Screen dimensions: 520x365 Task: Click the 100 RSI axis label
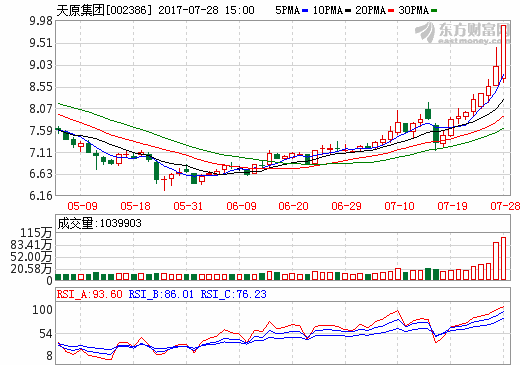point(42,310)
